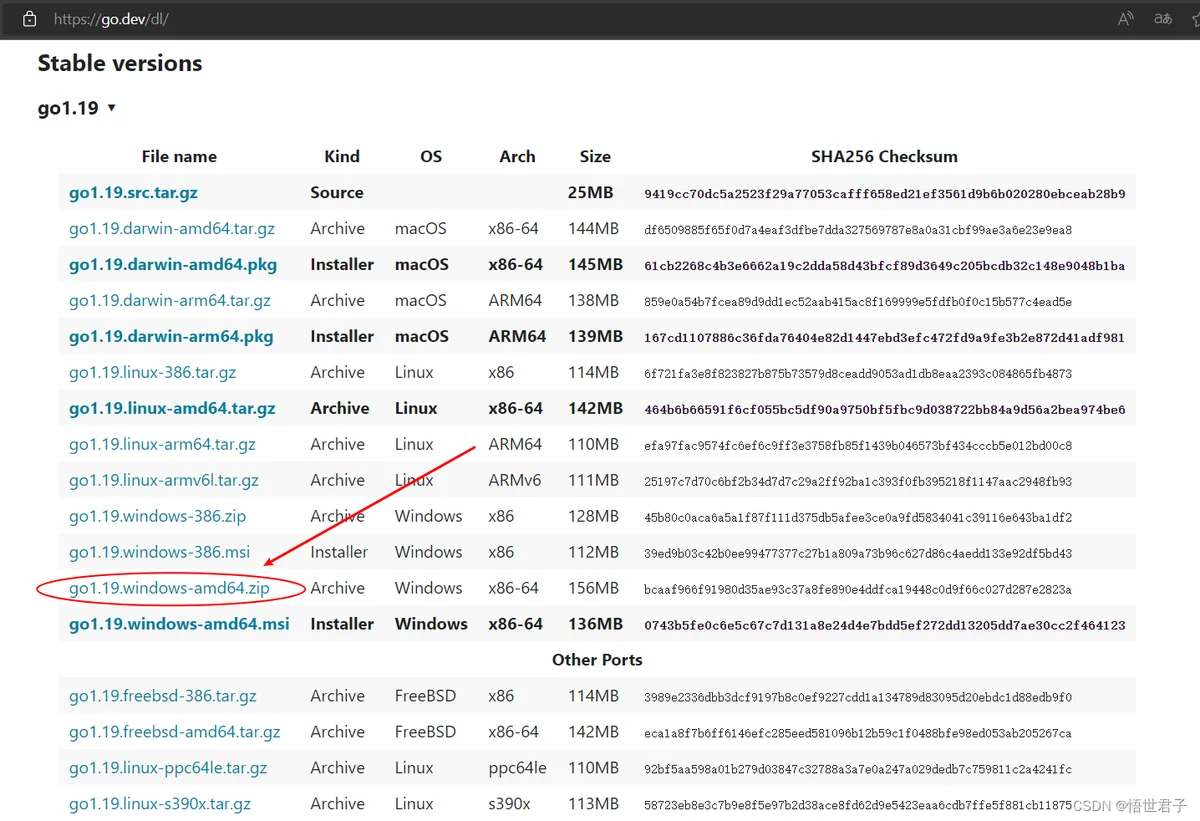Viewport: 1200px width, 821px height.
Task: Get the go1.19.windows-amd64.msi installer
Action: click(179, 625)
